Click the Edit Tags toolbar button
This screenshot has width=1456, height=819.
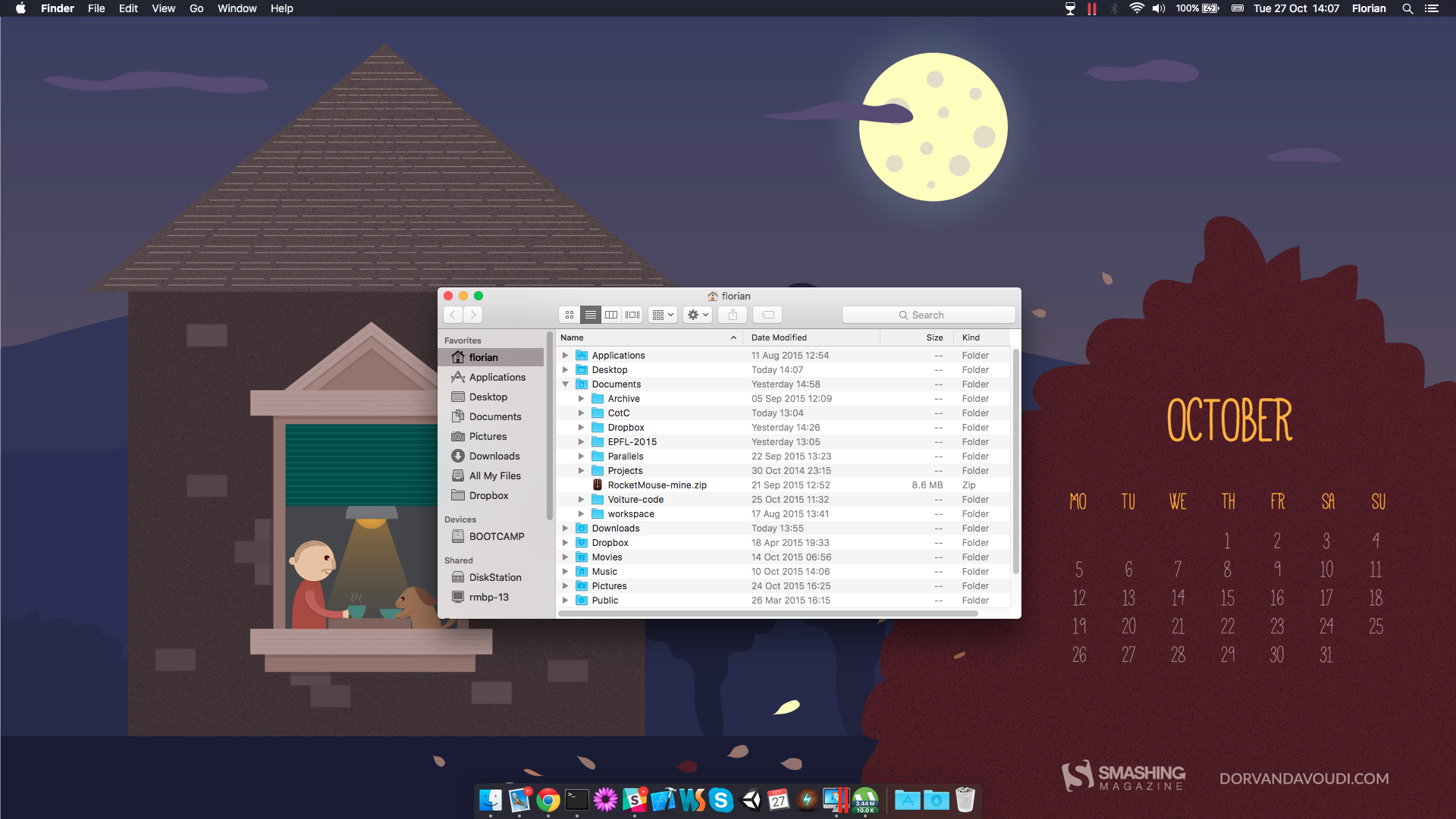(x=767, y=315)
